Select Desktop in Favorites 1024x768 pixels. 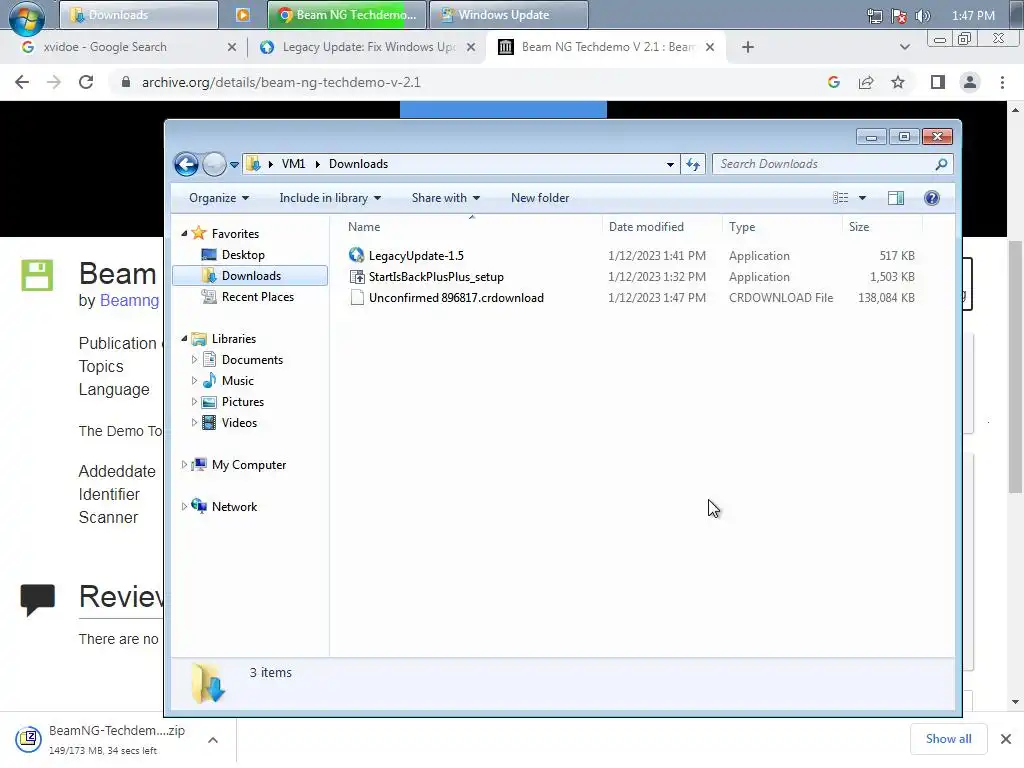[x=243, y=255]
